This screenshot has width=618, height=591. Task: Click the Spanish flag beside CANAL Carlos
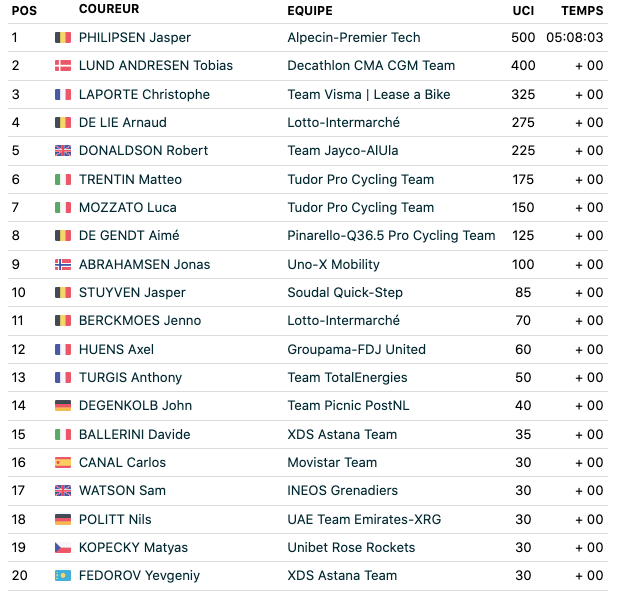pyautogui.click(x=63, y=463)
